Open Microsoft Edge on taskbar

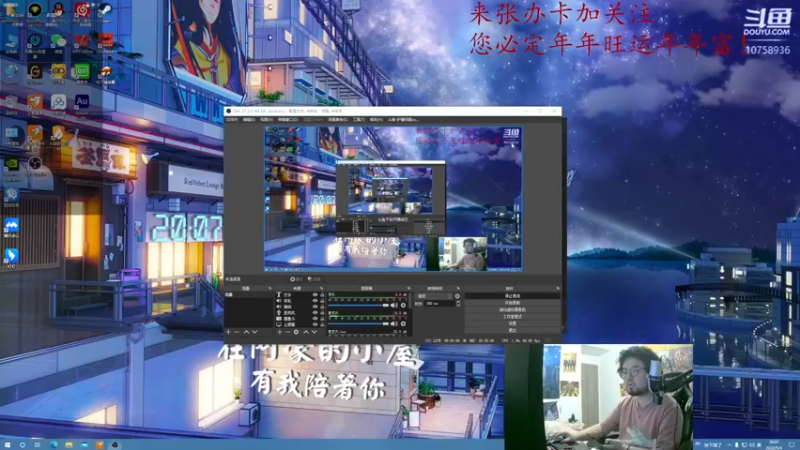coord(53,445)
